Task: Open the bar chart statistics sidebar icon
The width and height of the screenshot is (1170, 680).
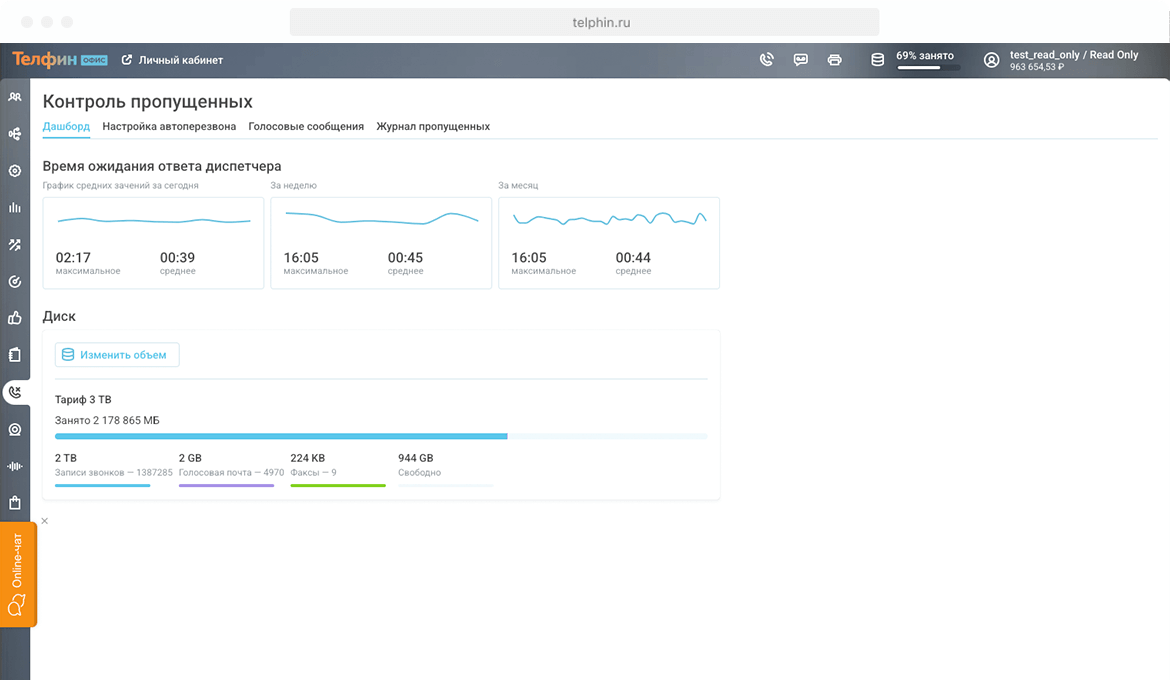Action: pos(15,208)
